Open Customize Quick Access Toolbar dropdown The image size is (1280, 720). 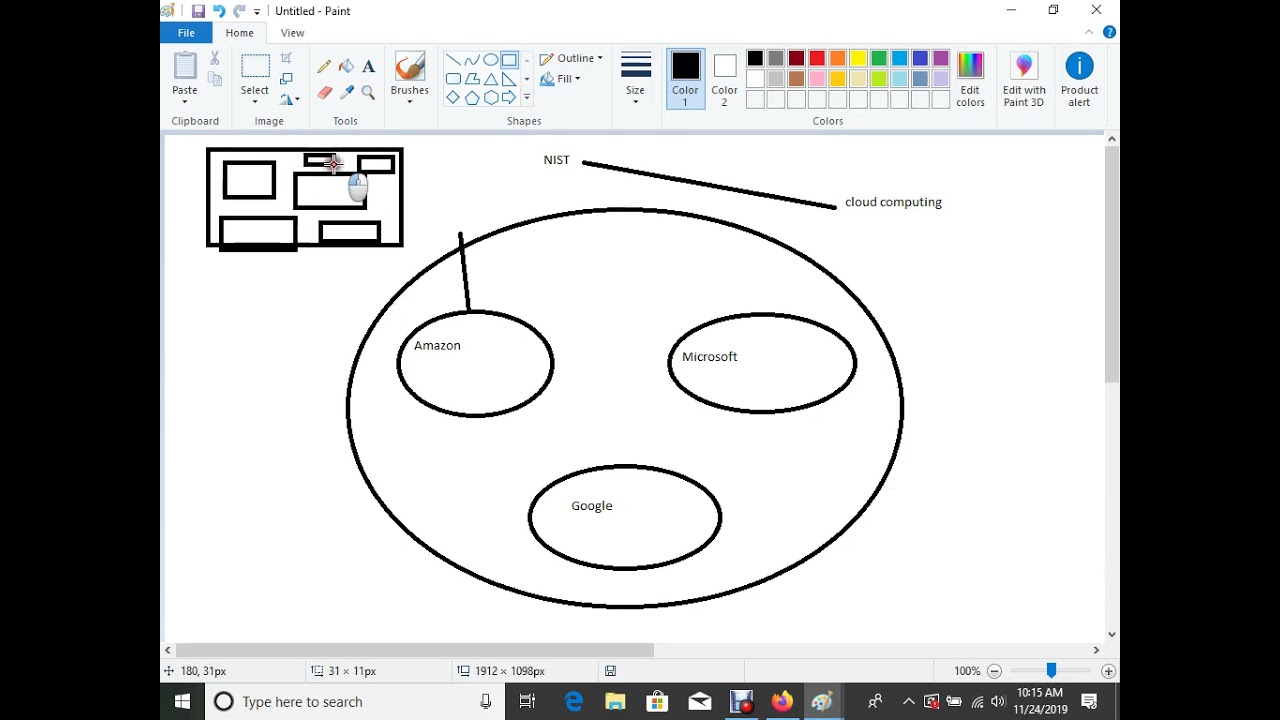coord(257,11)
